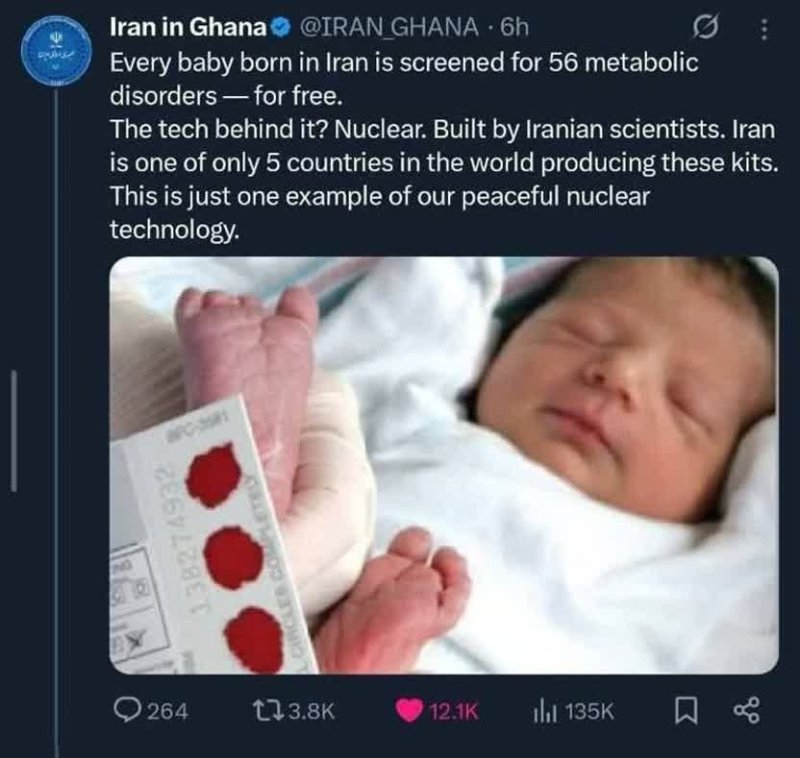800x758 pixels.
Task: View analytics bar chart icon
Action: pos(545,711)
